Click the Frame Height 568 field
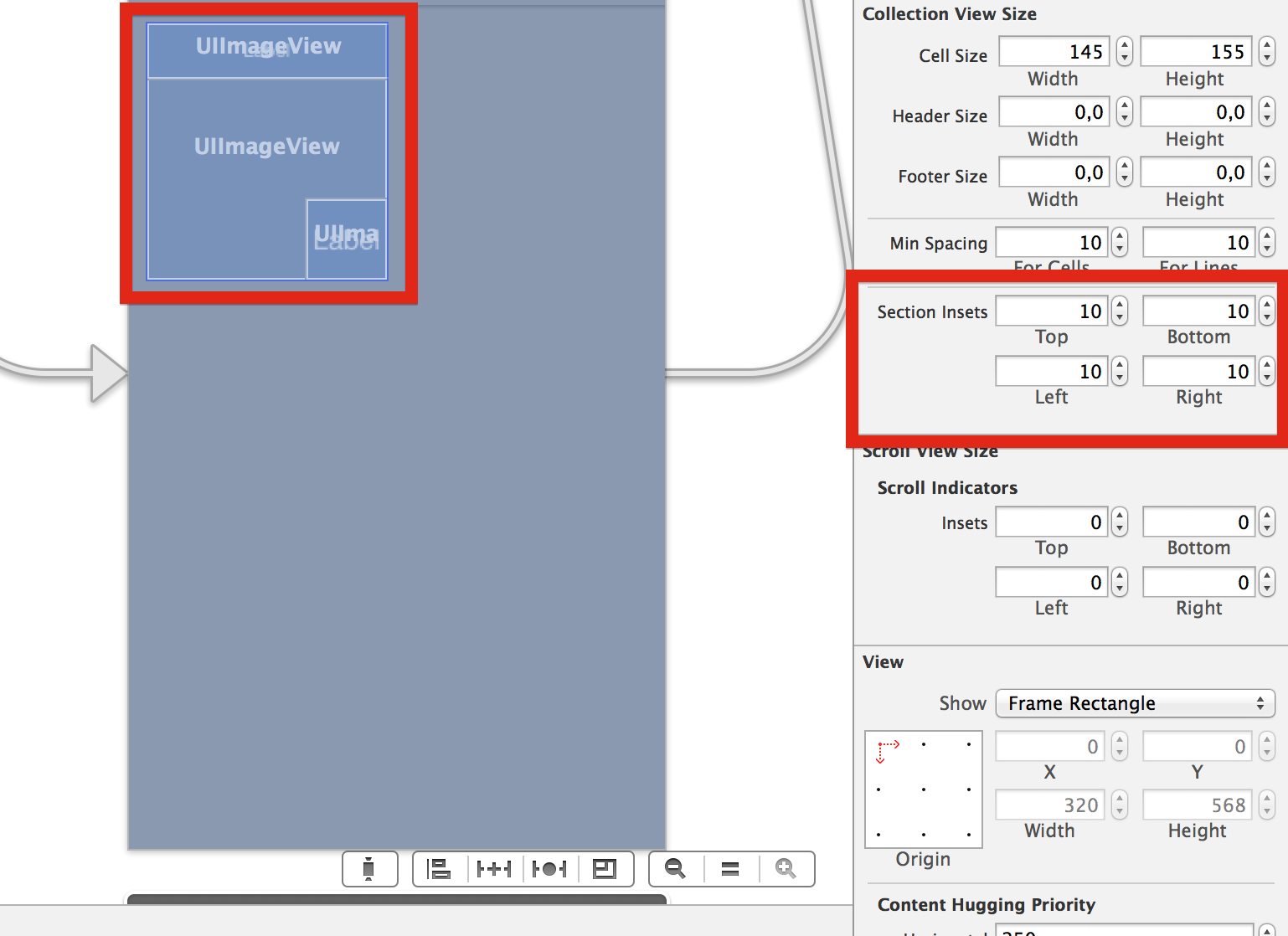The height and width of the screenshot is (936, 1288). [x=1198, y=805]
